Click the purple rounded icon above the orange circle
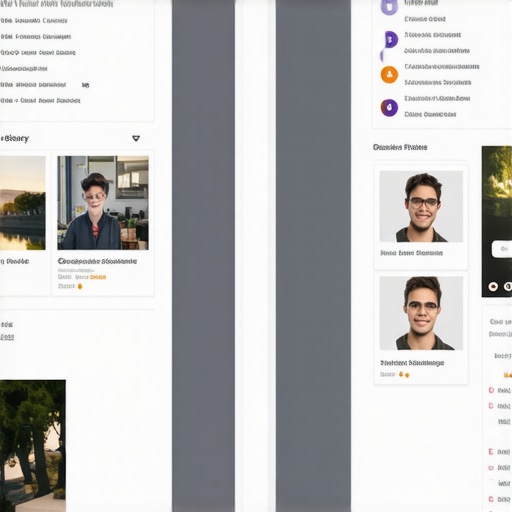Viewport: 512px width, 512px height. (390, 40)
